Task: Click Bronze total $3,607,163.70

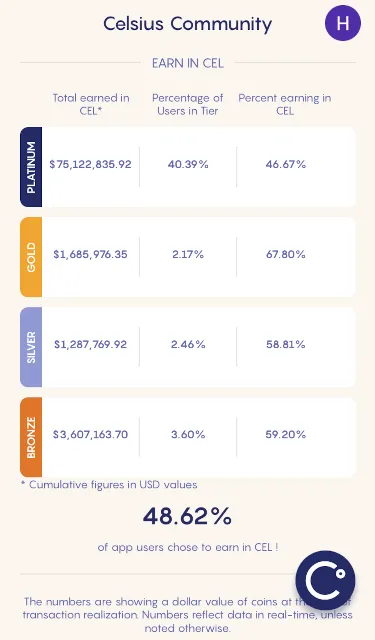Action: (x=90, y=434)
